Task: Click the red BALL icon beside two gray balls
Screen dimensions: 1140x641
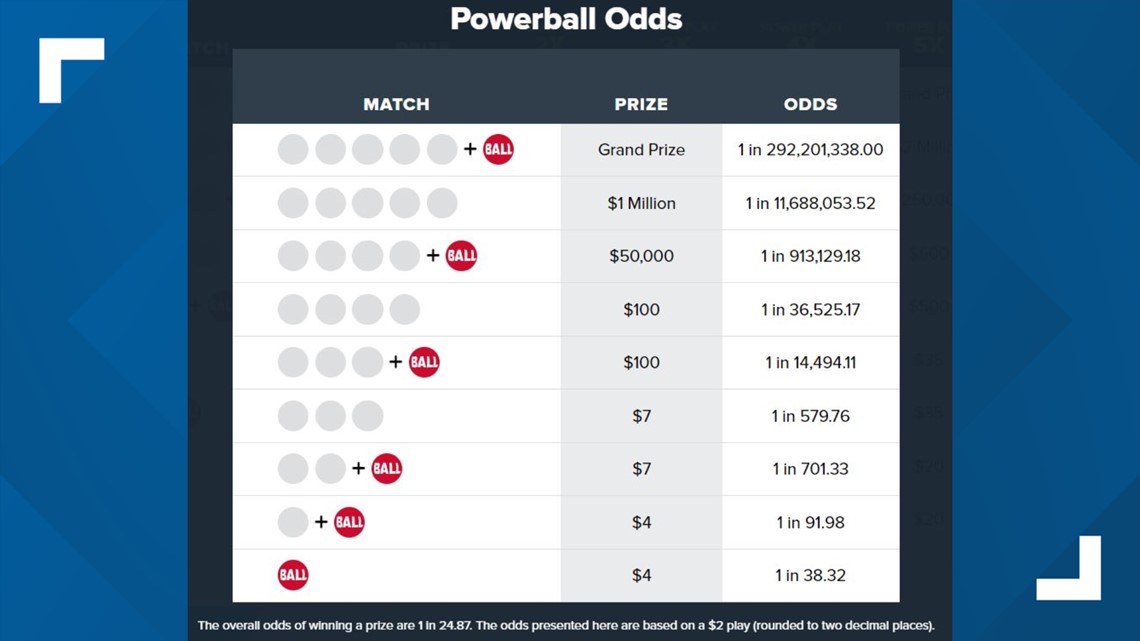Action: point(386,469)
